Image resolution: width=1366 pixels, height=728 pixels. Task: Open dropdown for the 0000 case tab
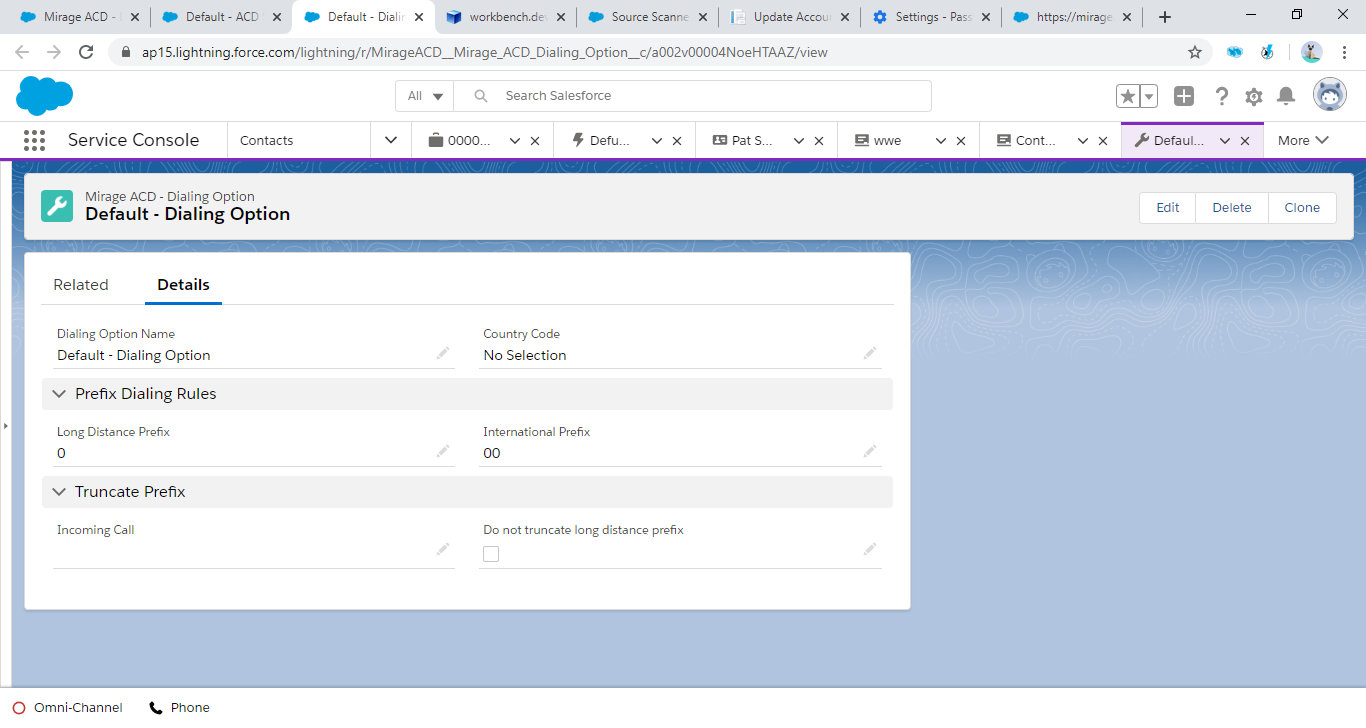515,141
